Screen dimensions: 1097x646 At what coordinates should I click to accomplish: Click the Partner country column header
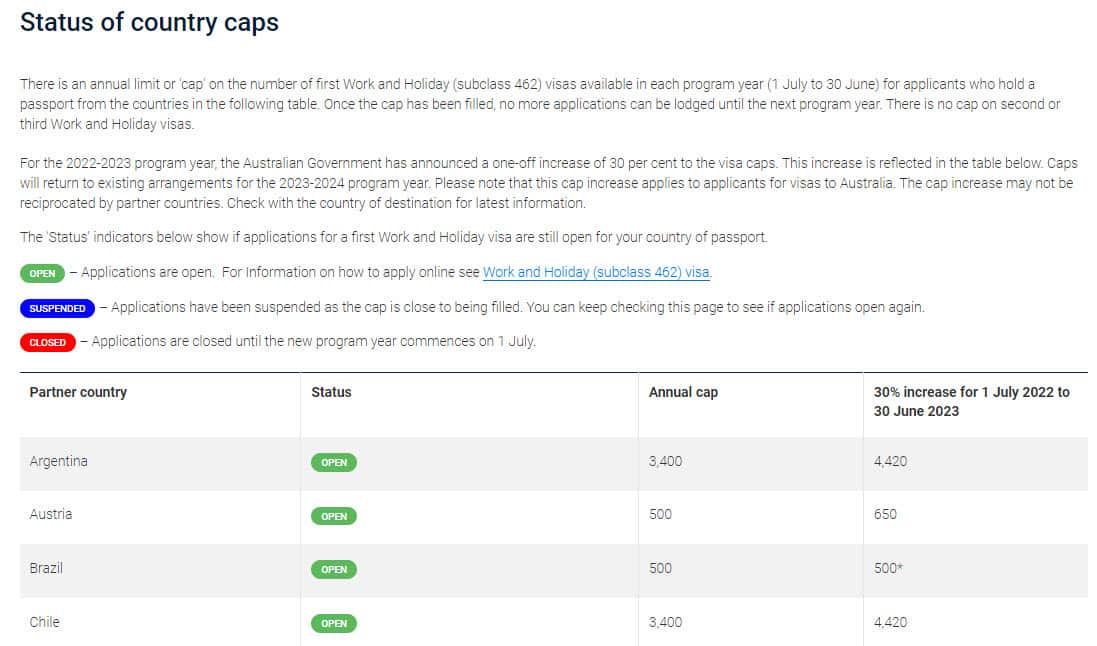click(x=78, y=392)
